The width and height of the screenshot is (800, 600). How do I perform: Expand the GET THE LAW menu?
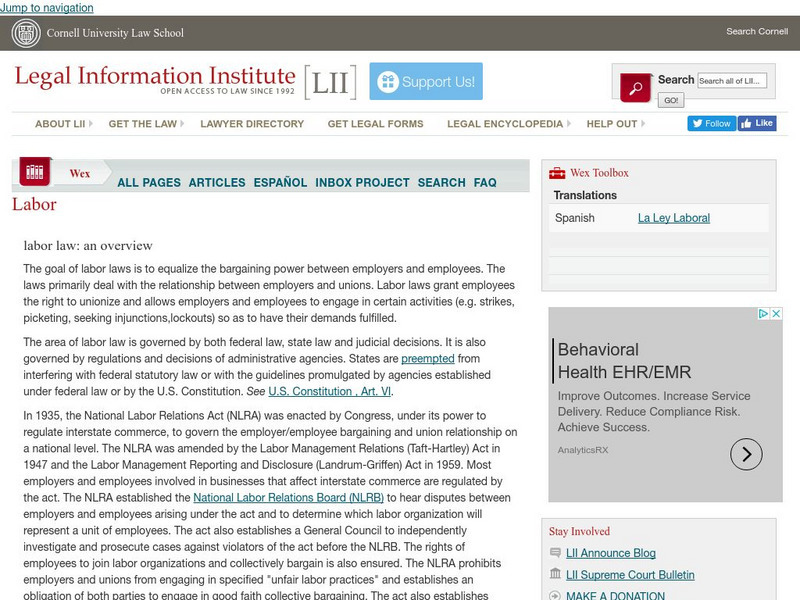(x=145, y=124)
